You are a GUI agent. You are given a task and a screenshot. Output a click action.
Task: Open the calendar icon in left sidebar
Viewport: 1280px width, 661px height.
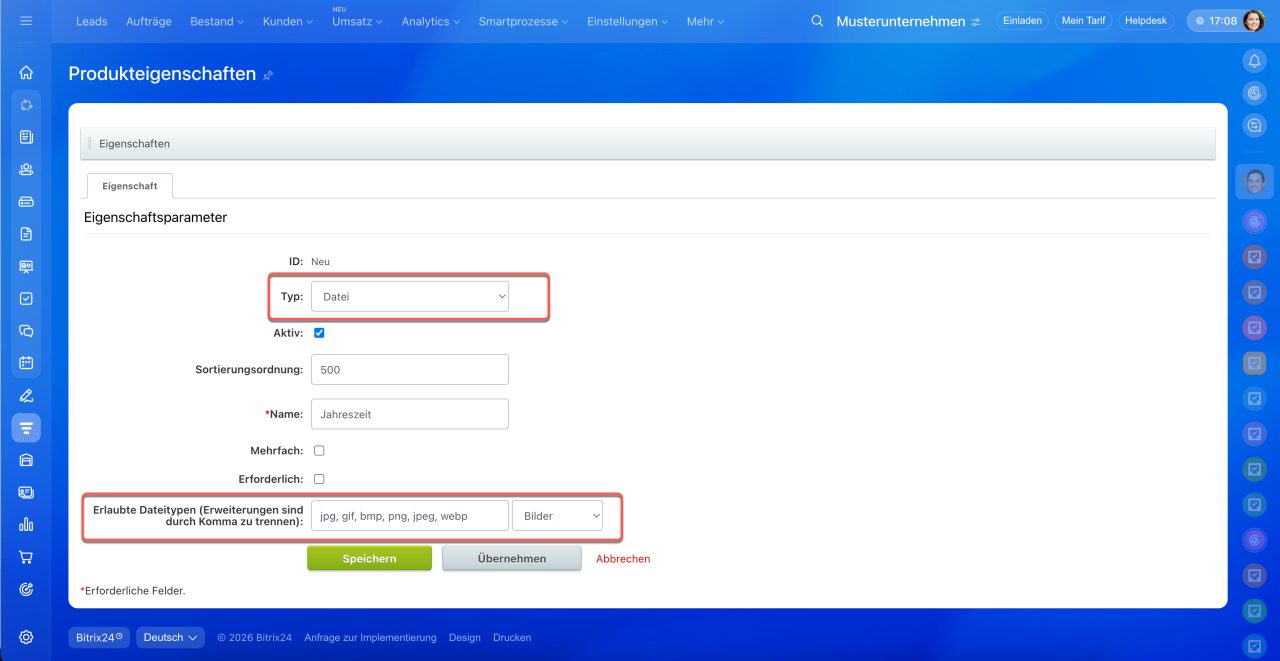pyautogui.click(x=26, y=363)
